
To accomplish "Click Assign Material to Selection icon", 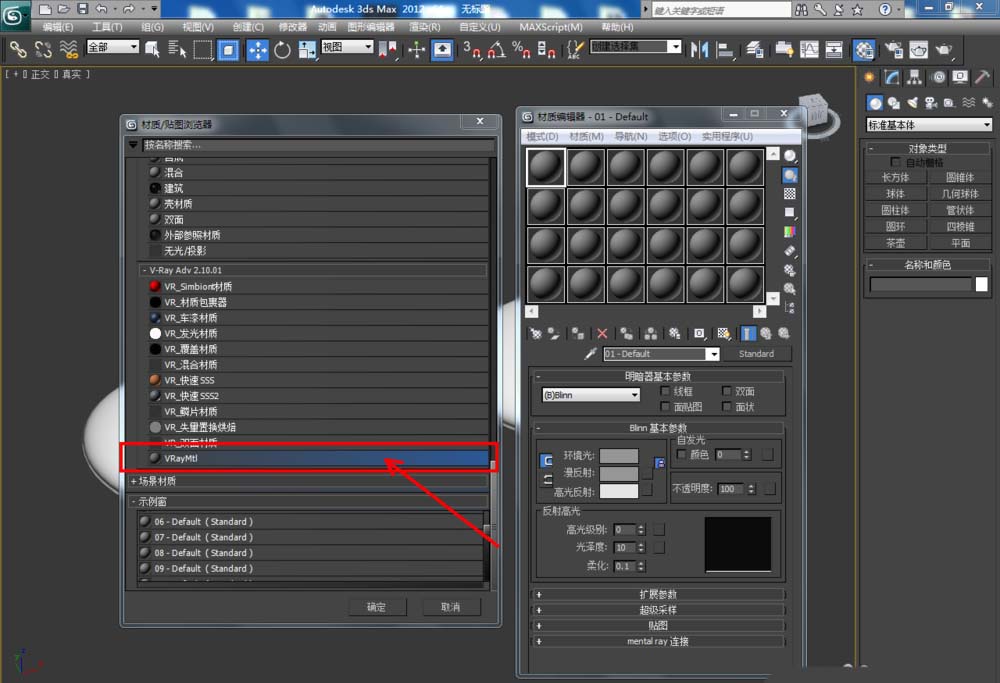I will (x=578, y=334).
